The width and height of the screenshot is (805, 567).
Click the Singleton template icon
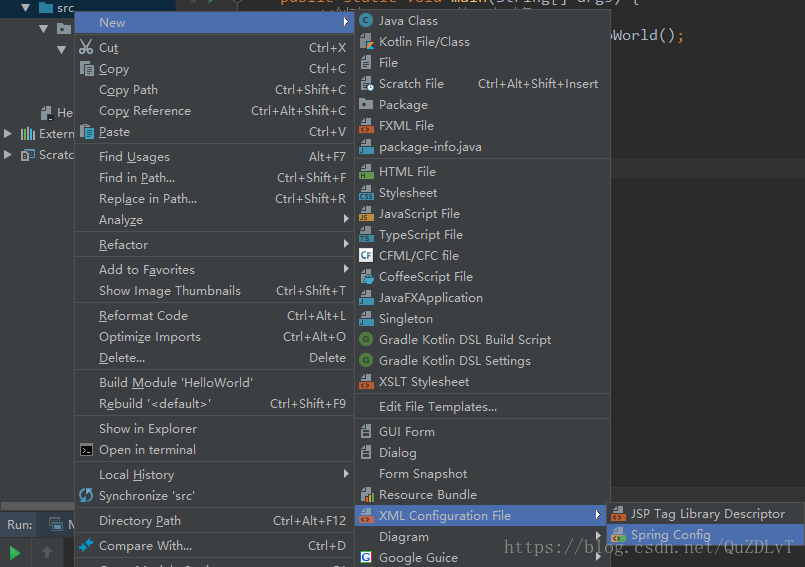point(366,319)
